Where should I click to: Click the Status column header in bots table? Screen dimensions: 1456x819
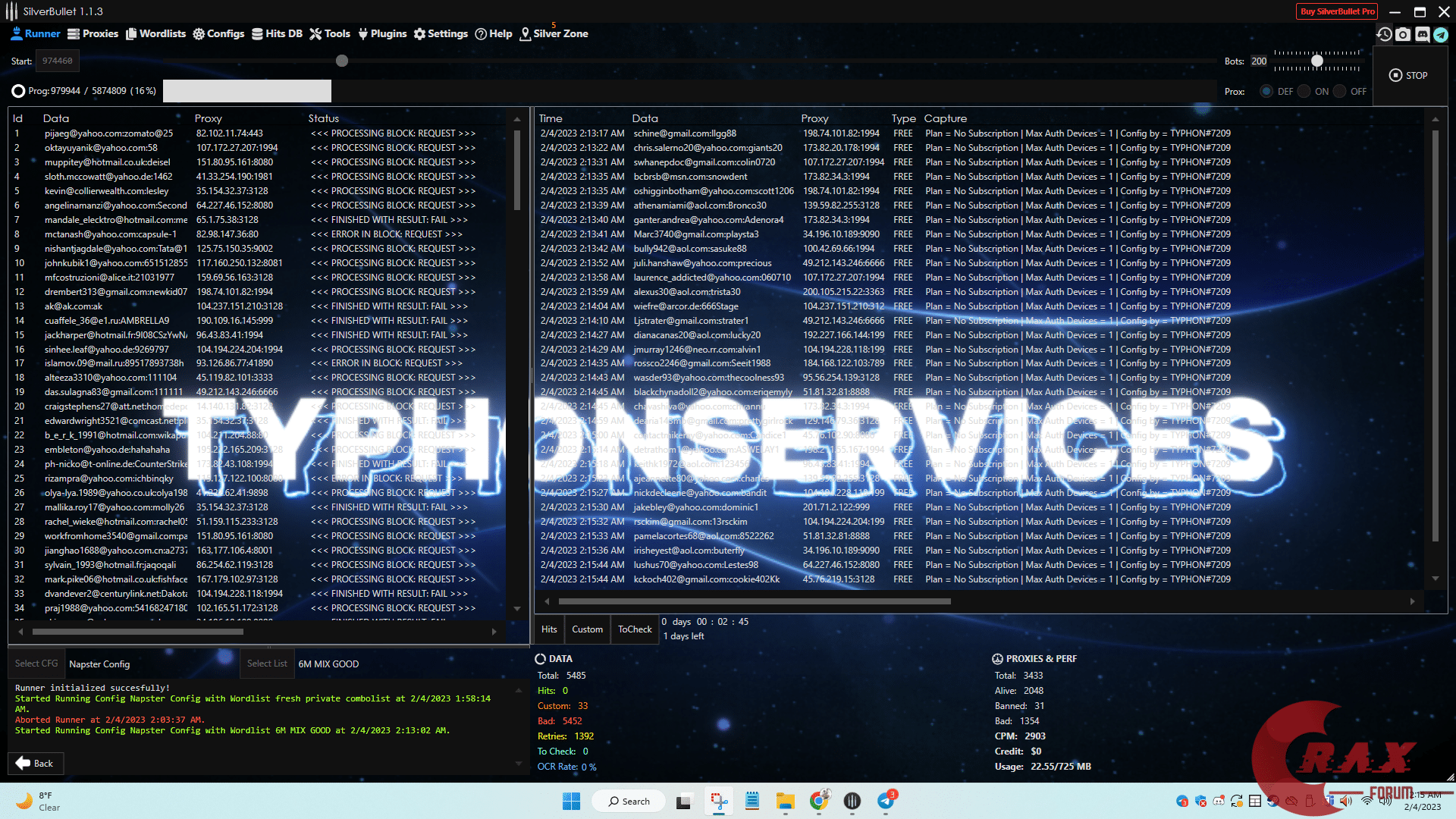[324, 119]
